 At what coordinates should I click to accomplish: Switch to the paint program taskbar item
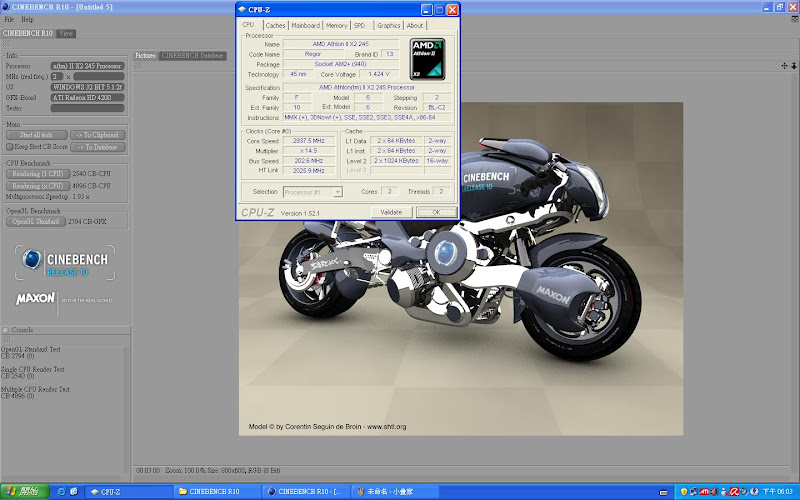(395, 492)
